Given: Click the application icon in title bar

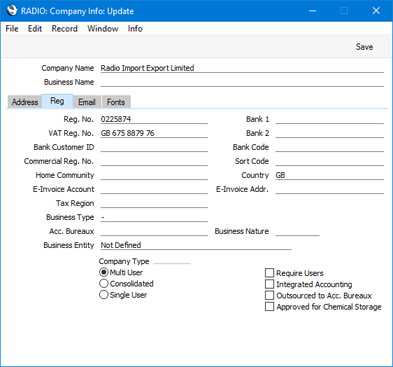Looking at the screenshot, I should click(x=11, y=11).
